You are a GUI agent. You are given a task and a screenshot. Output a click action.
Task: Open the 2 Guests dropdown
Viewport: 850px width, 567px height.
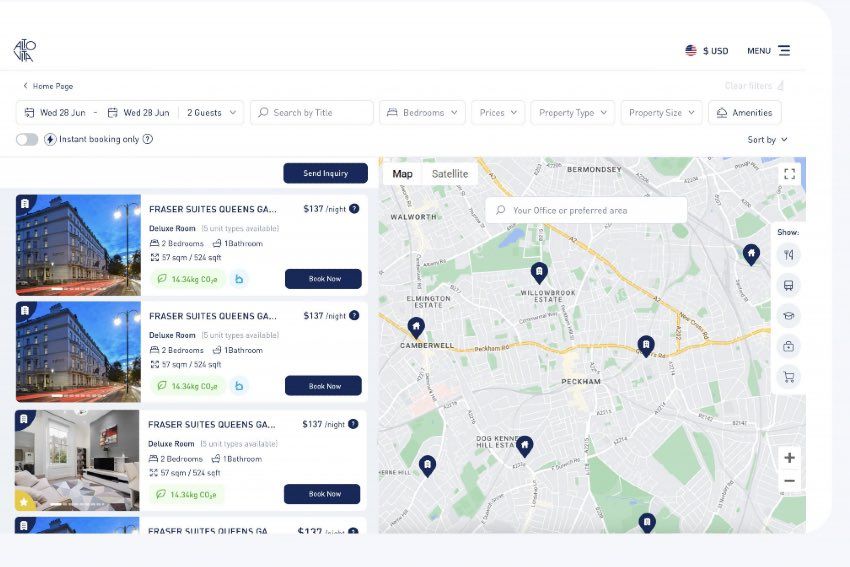pyautogui.click(x=211, y=113)
